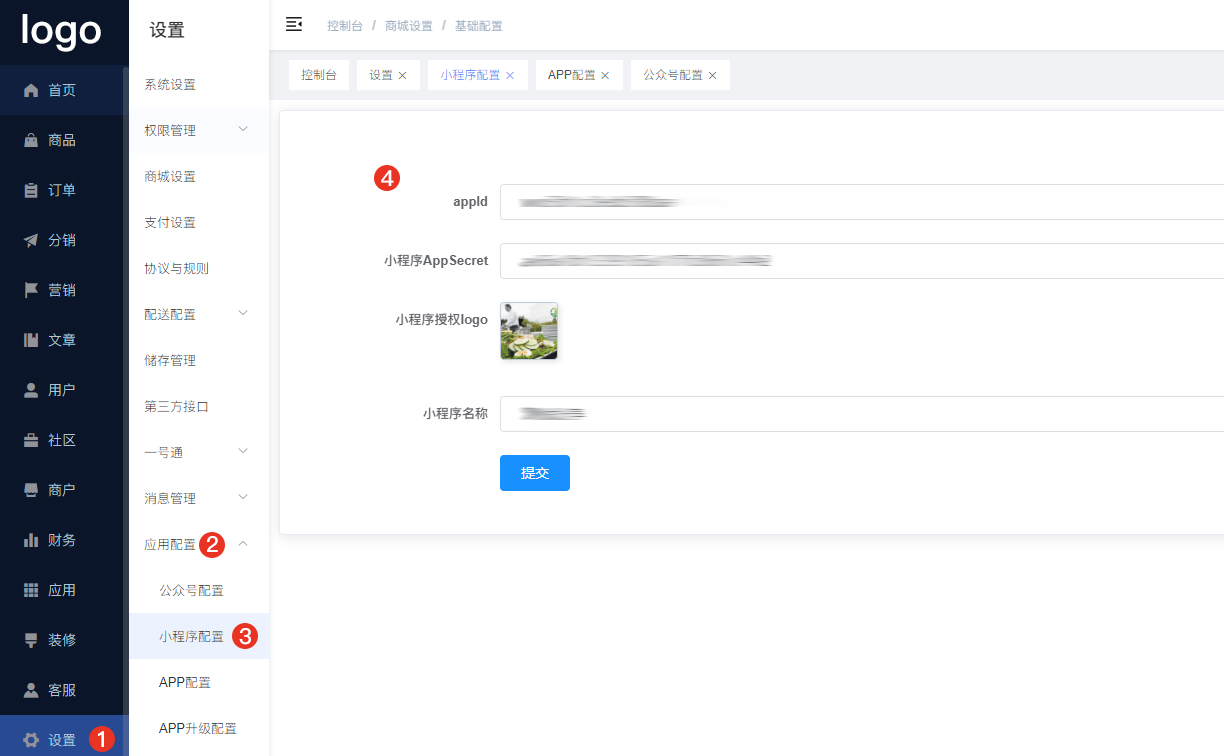Image resolution: width=1224 pixels, height=756 pixels.
Task: Click the blue 提交 button
Action: [x=535, y=473]
